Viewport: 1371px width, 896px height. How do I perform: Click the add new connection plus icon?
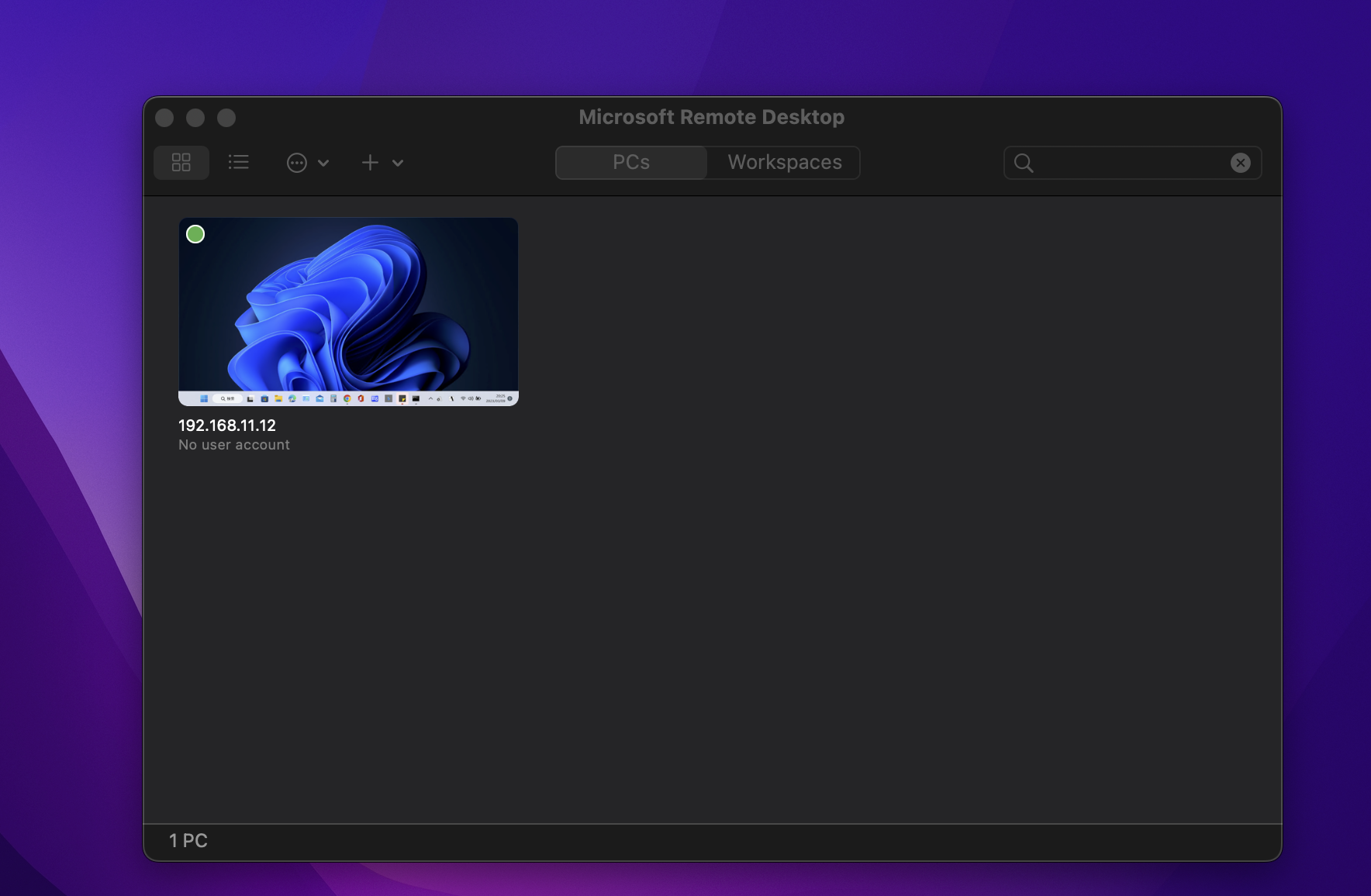click(x=370, y=163)
